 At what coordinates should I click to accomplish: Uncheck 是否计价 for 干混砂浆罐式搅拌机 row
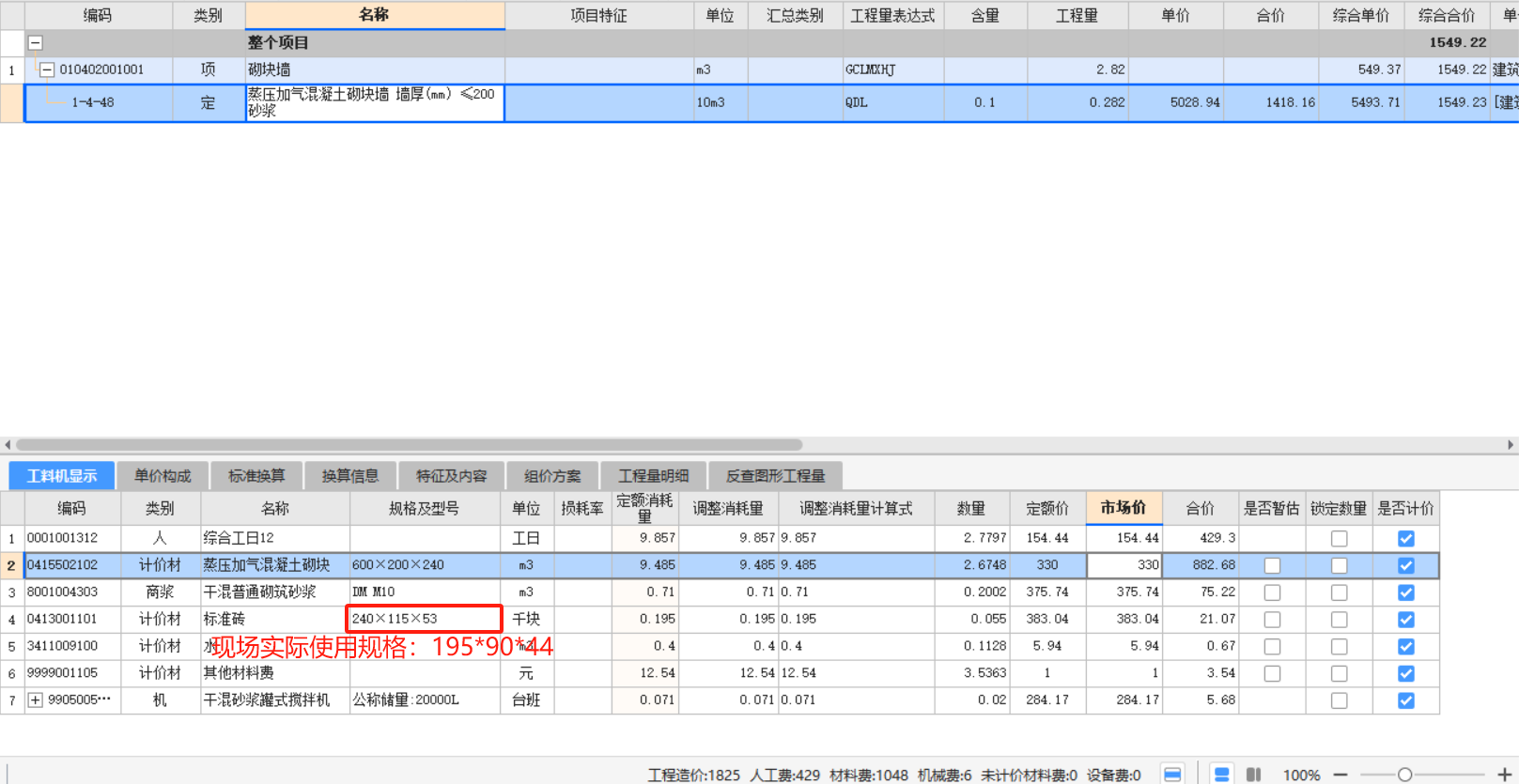[1406, 700]
